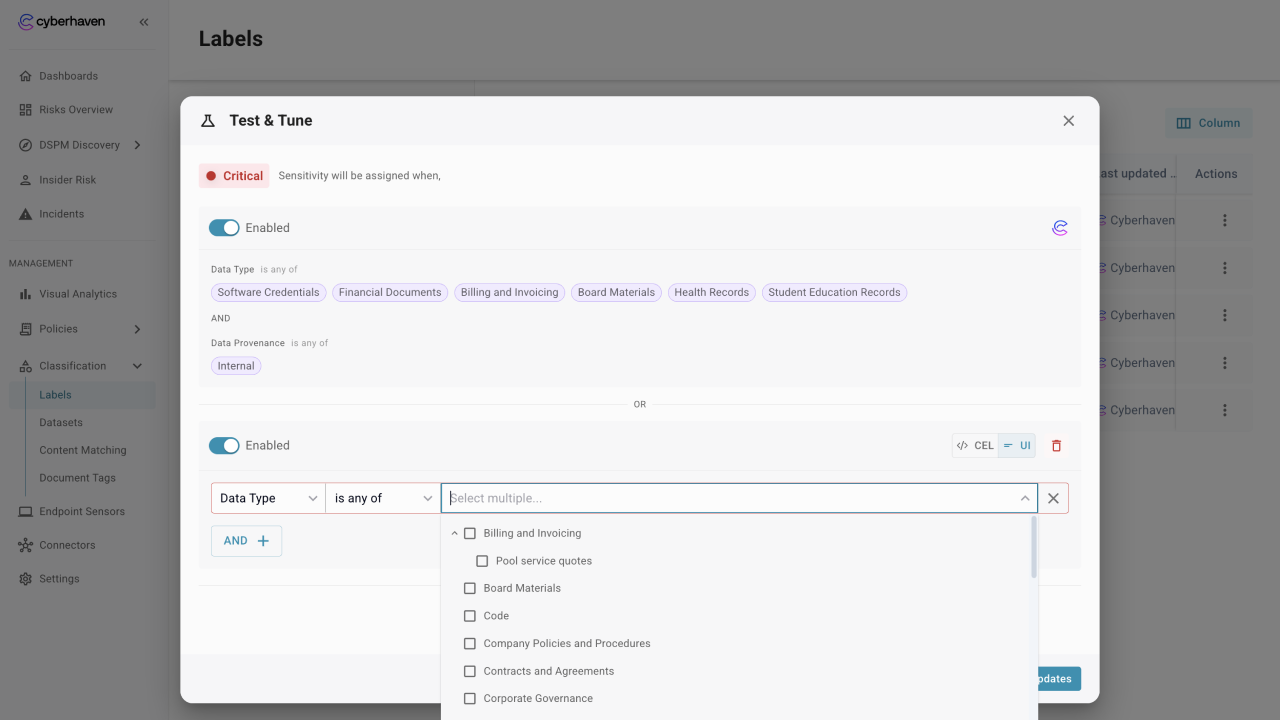Turn off the second rule's Enabled toggle
The image size is (1280, 720).
tap(224, 446)
